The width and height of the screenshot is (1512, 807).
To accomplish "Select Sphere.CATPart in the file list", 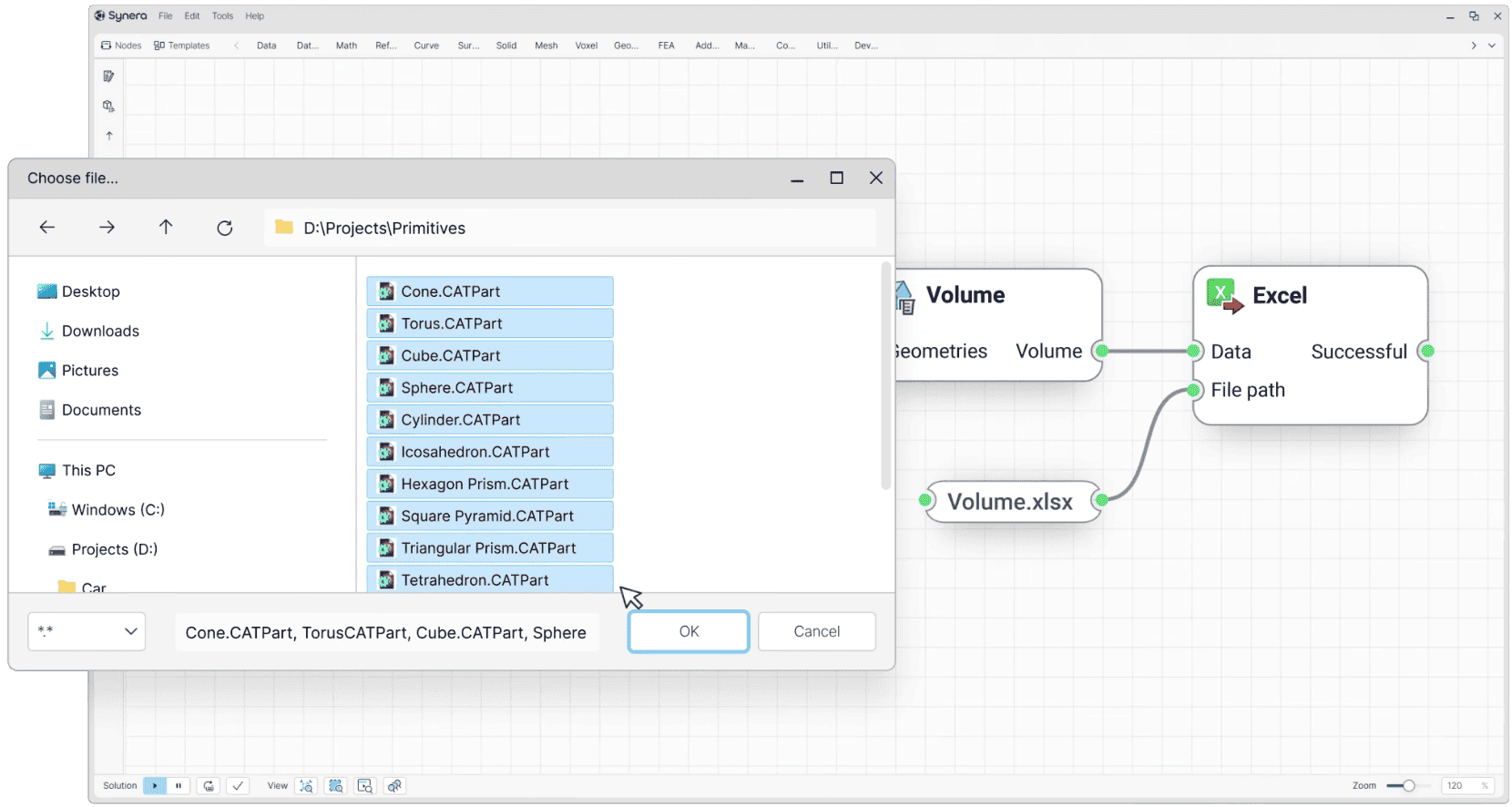I will pos(490,387).
